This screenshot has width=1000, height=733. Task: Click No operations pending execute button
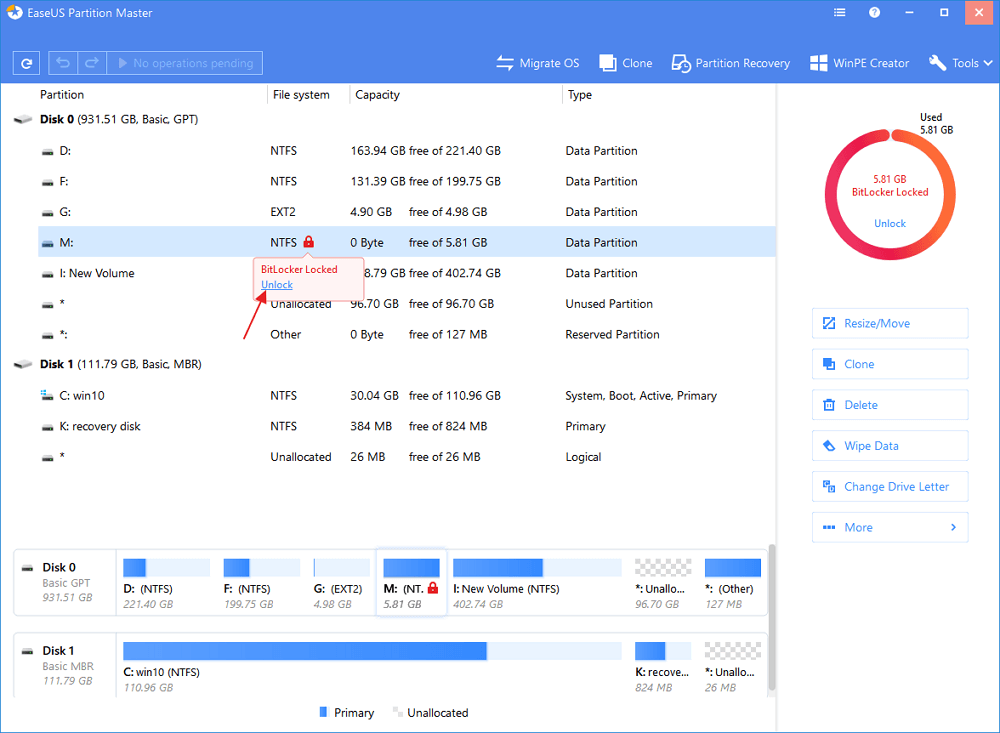[x=185, y=63]
